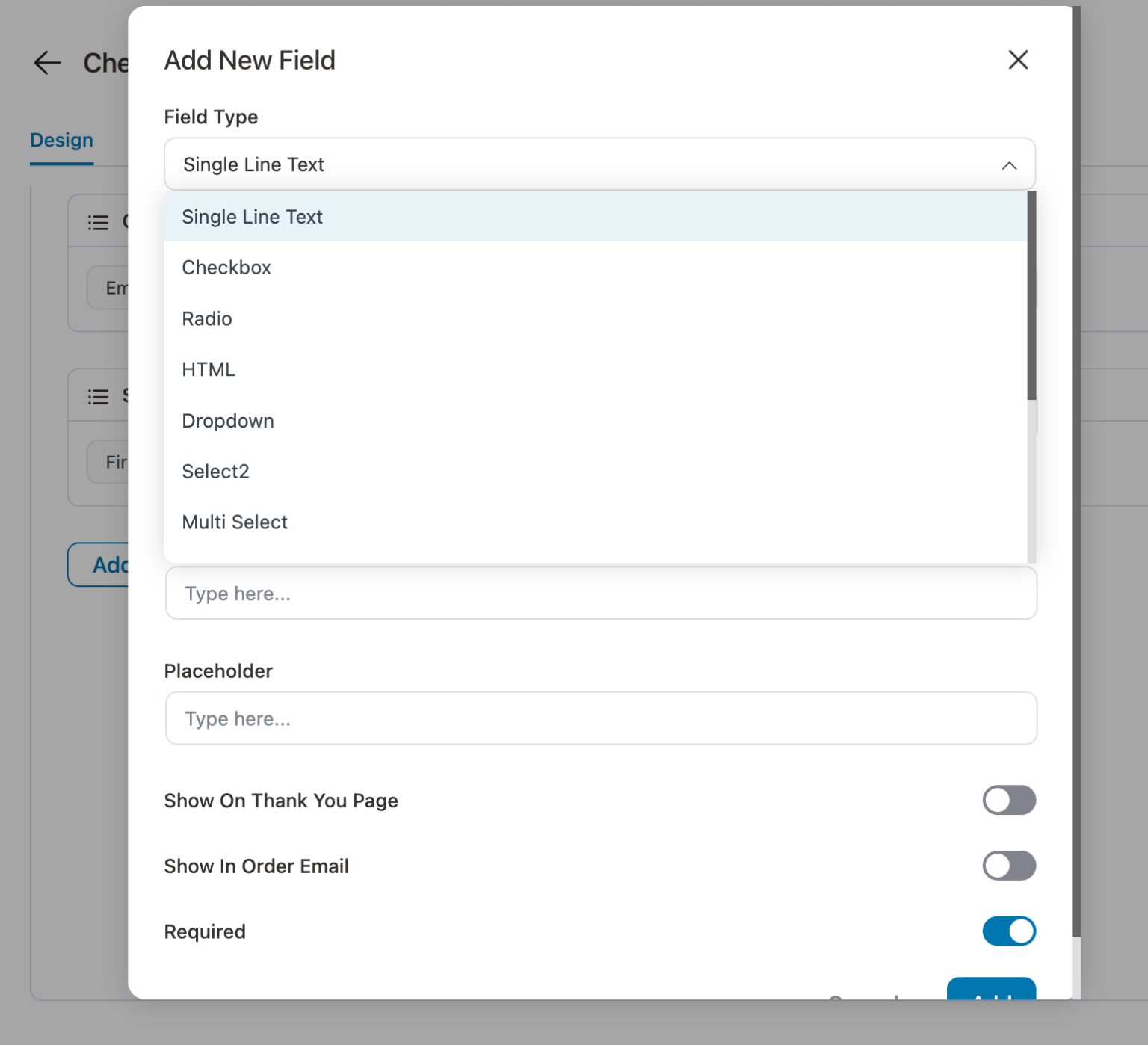Click the drag handle icon beside the Email section
Image resolution: width=1148 pixels, height=1045 pixels.
(98, 222)
